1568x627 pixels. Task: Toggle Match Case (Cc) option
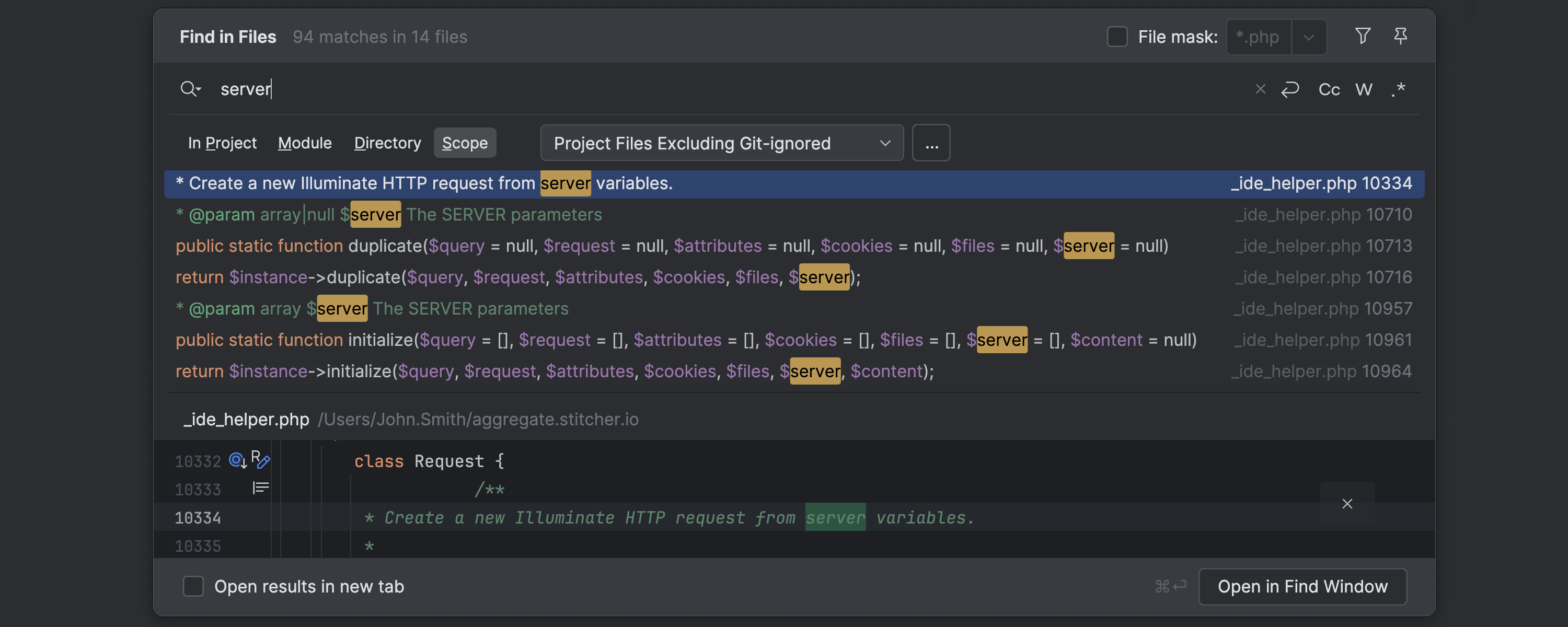click(1329, 89)
